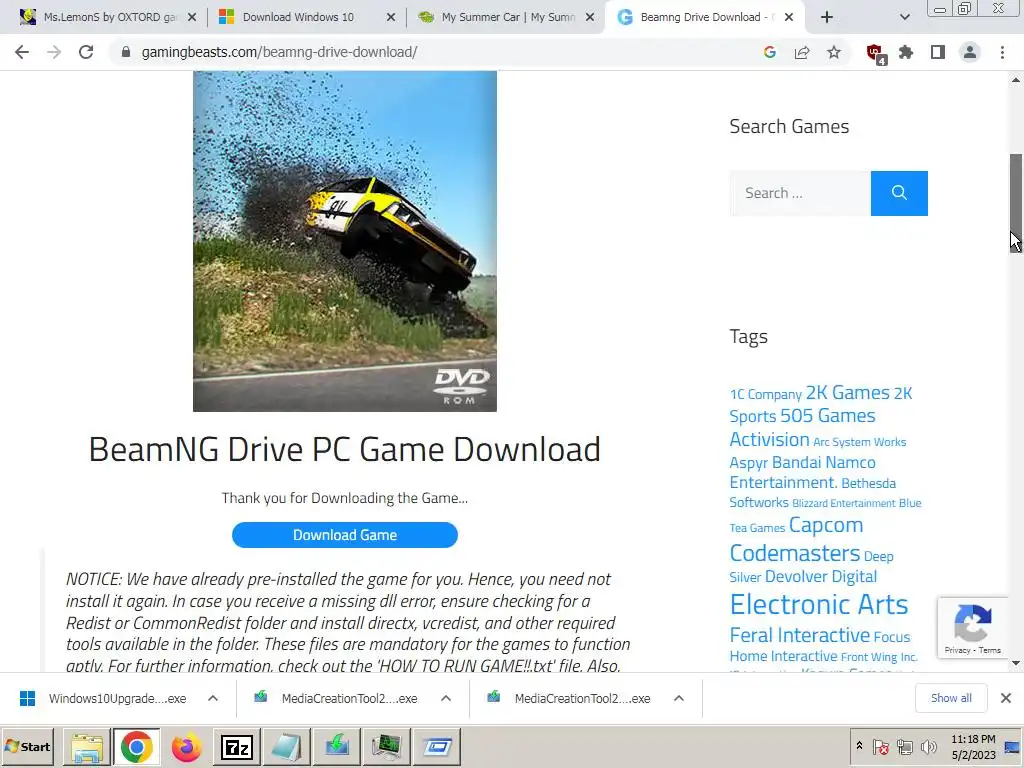Click the network tray icon
This screenshot has height=768, width=1024.
click(x=904, y=747)
